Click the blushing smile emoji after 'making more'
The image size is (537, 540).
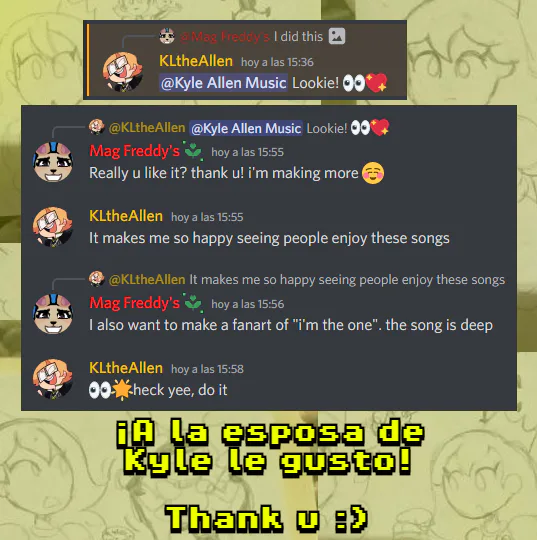373,173
